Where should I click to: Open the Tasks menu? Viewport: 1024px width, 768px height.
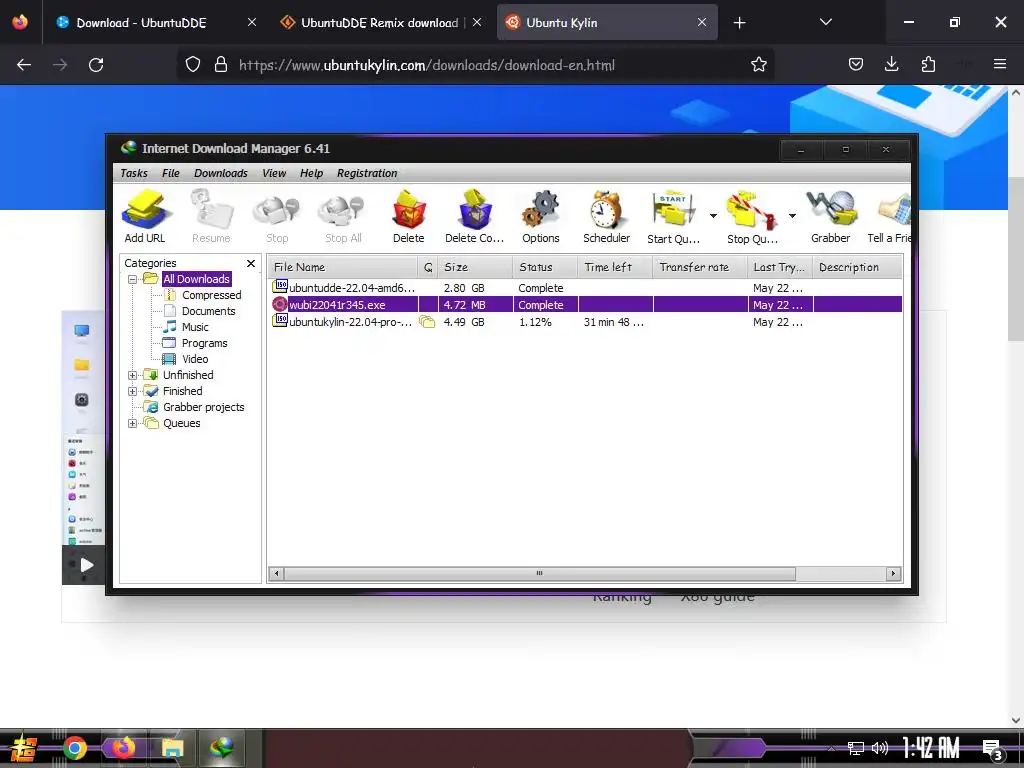[x=134, y=173]
